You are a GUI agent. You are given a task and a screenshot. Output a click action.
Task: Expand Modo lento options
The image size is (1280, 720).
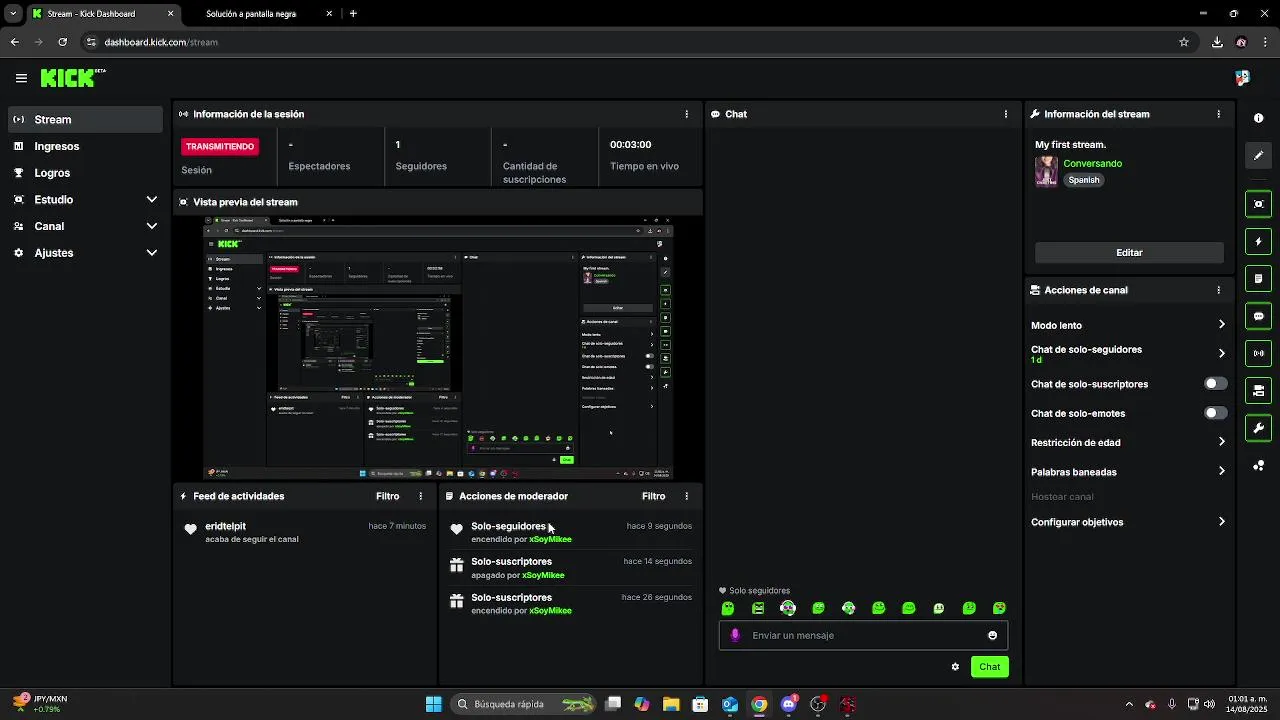coord(1221,325)
